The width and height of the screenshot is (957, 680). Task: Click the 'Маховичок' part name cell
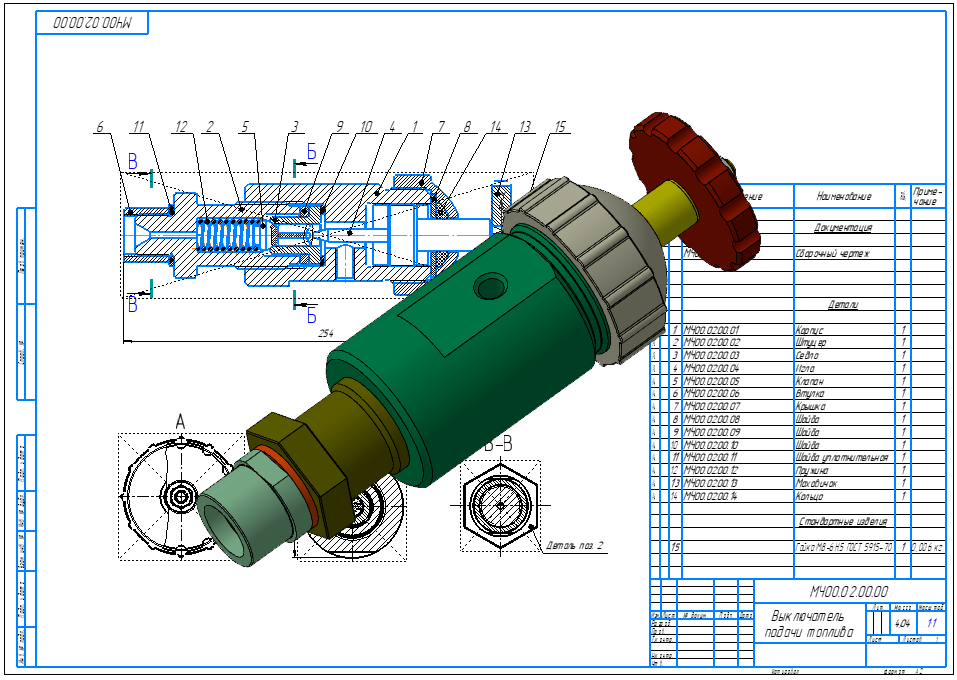(817, 483)
